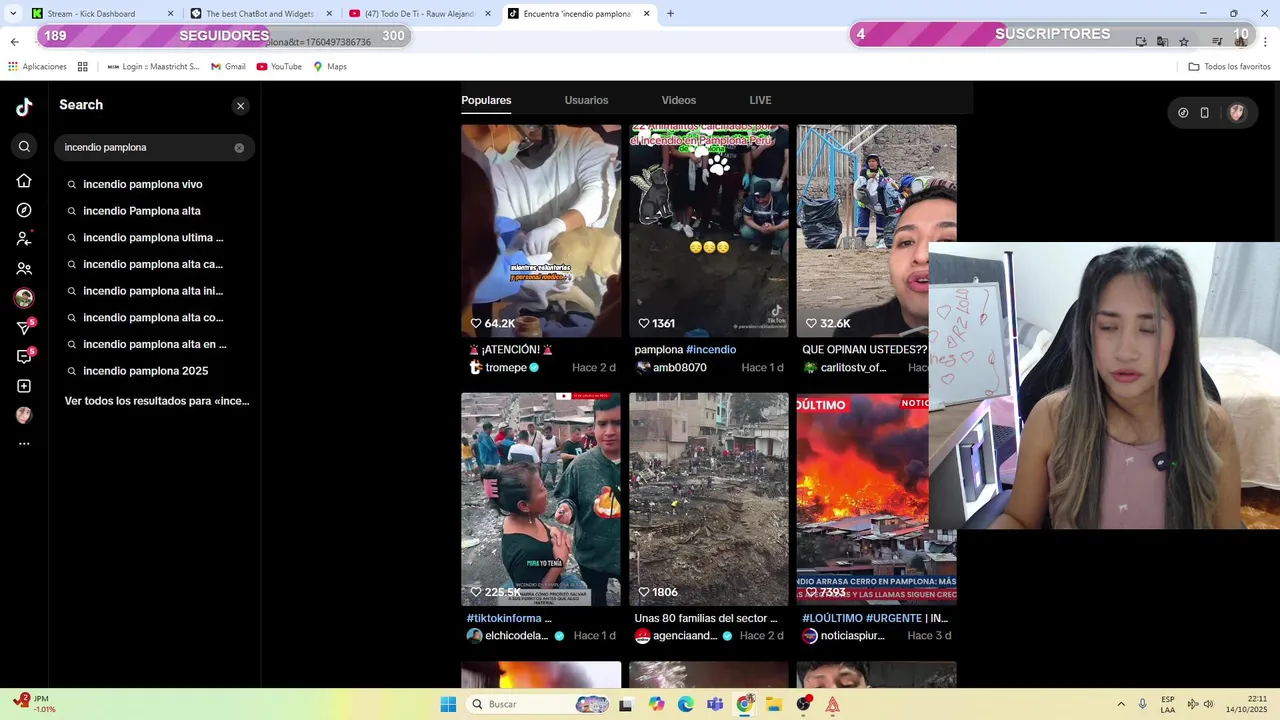Switch to 'The best ChatBot and Widgets' tab
Viewport: 1280px width, 720px height.
click(x=260, y=14)
